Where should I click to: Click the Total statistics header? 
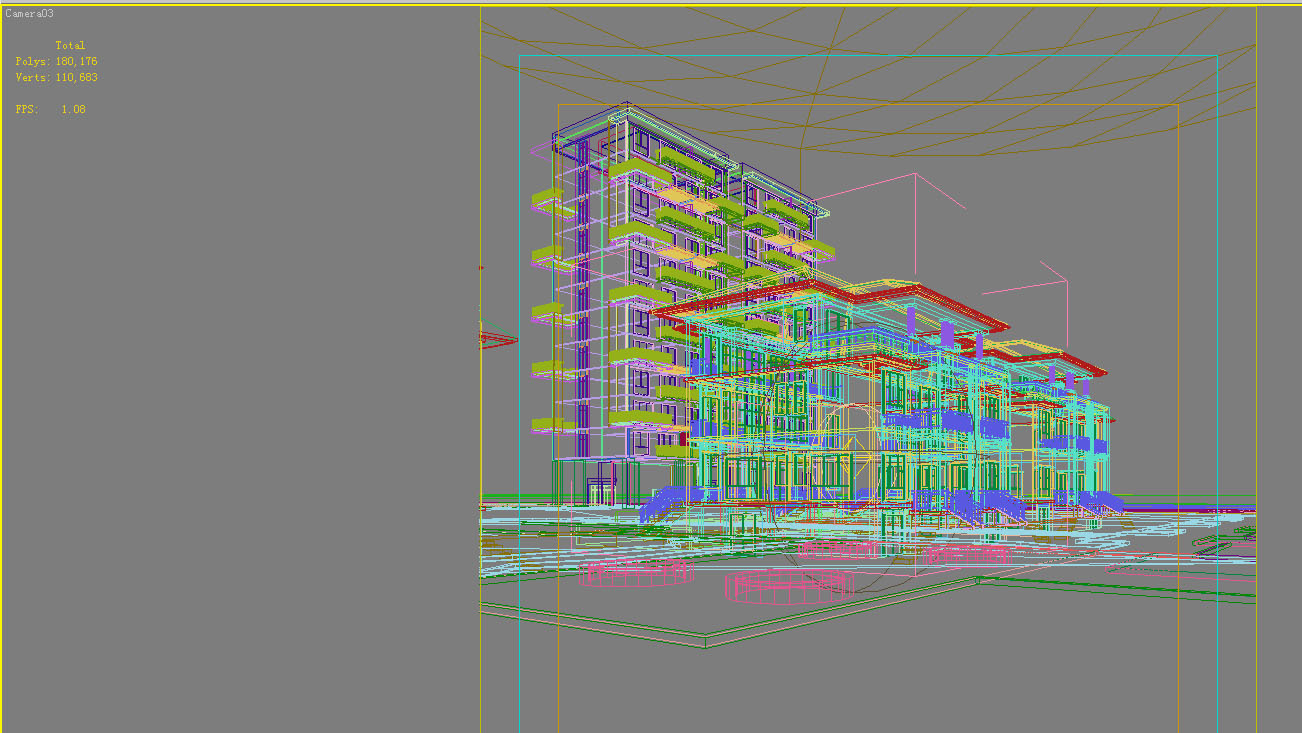tap(69, 44)
